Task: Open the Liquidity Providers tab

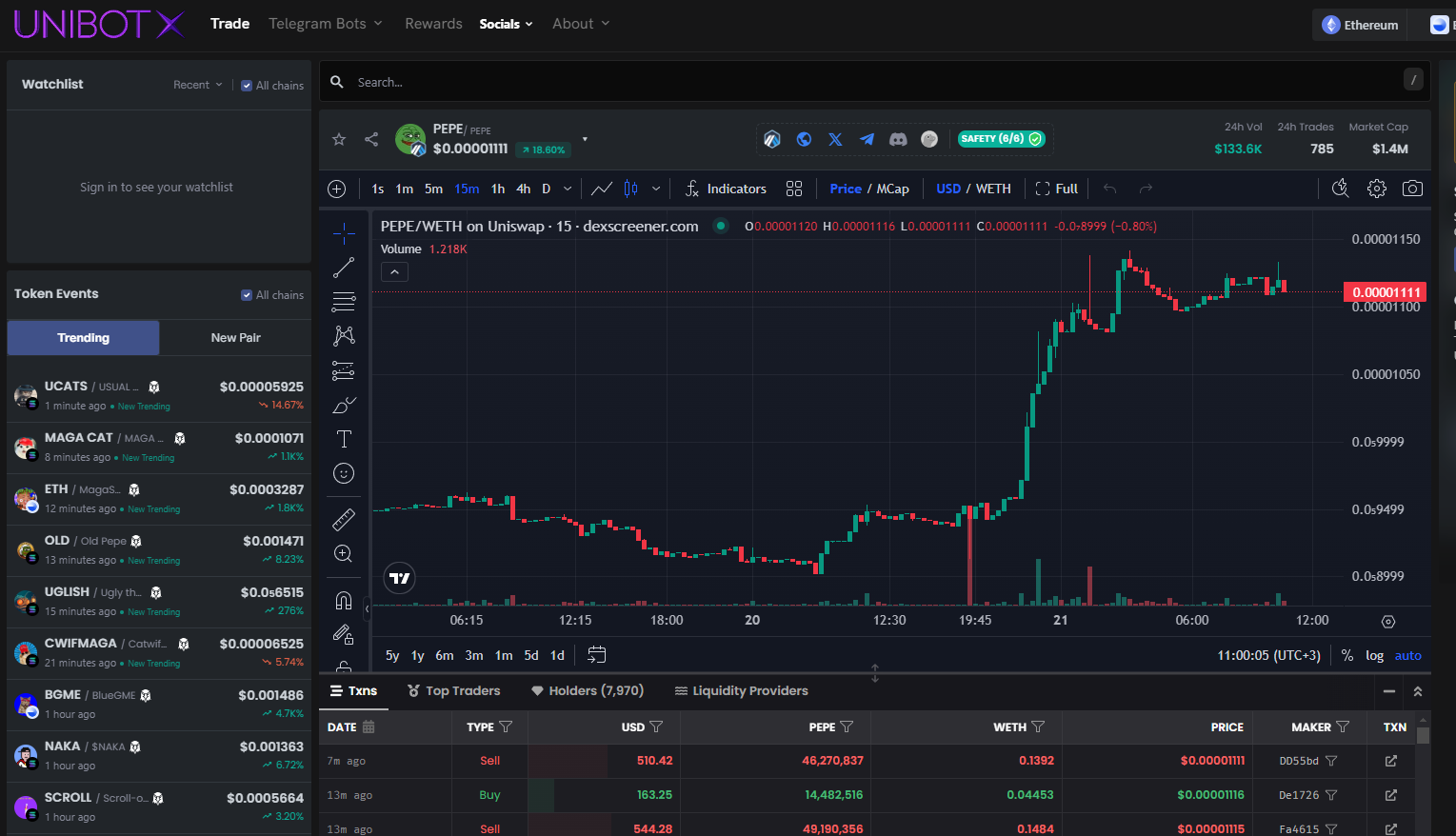Action: click(x=741, y=691)
